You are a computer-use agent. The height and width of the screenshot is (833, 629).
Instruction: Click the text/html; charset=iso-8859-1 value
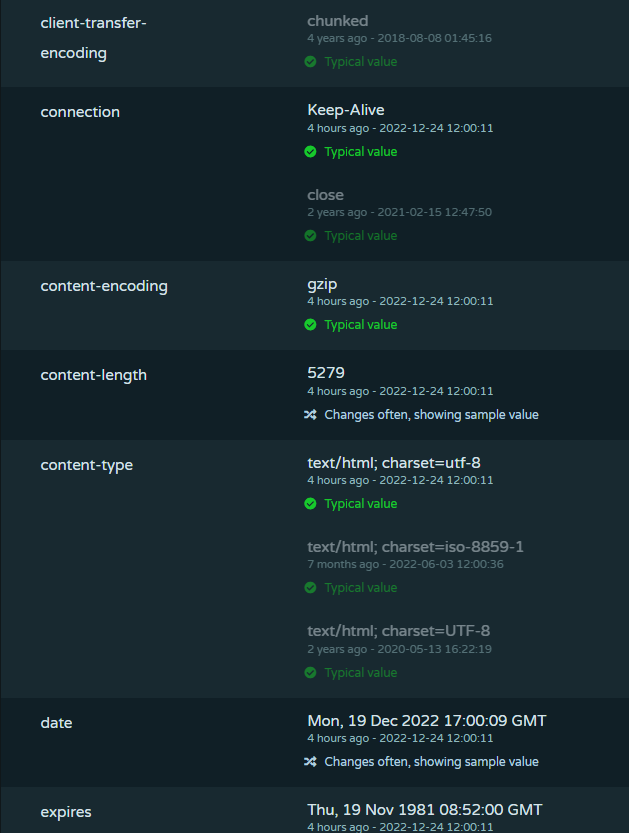(x=415, y=547)
